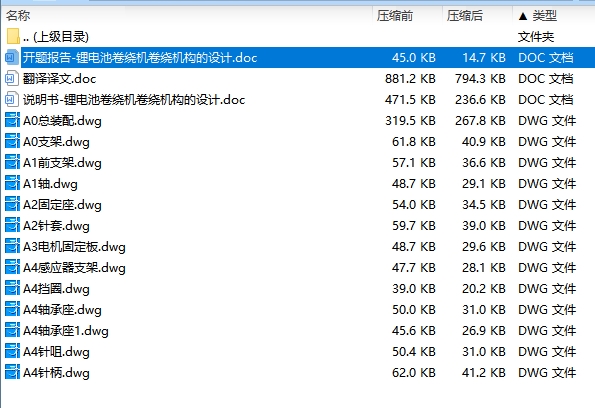Sort by the 压缩后 column header
595x408 pixels.
point(465,16)
